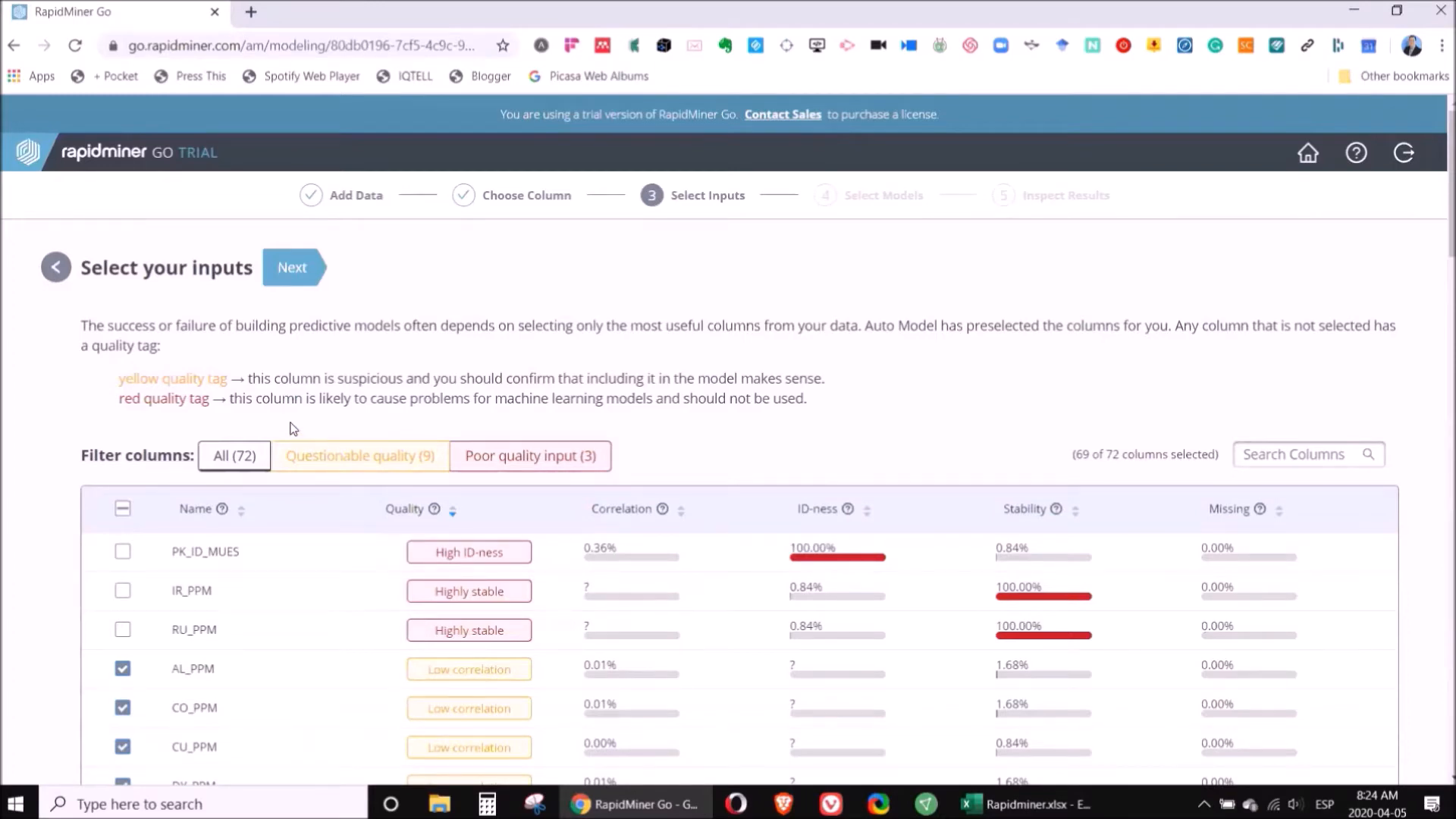The image size is (1456, 819).
Task: Sort by Correlation using its sort arrows
Action: pyautogui.click(x=681, y=510)
